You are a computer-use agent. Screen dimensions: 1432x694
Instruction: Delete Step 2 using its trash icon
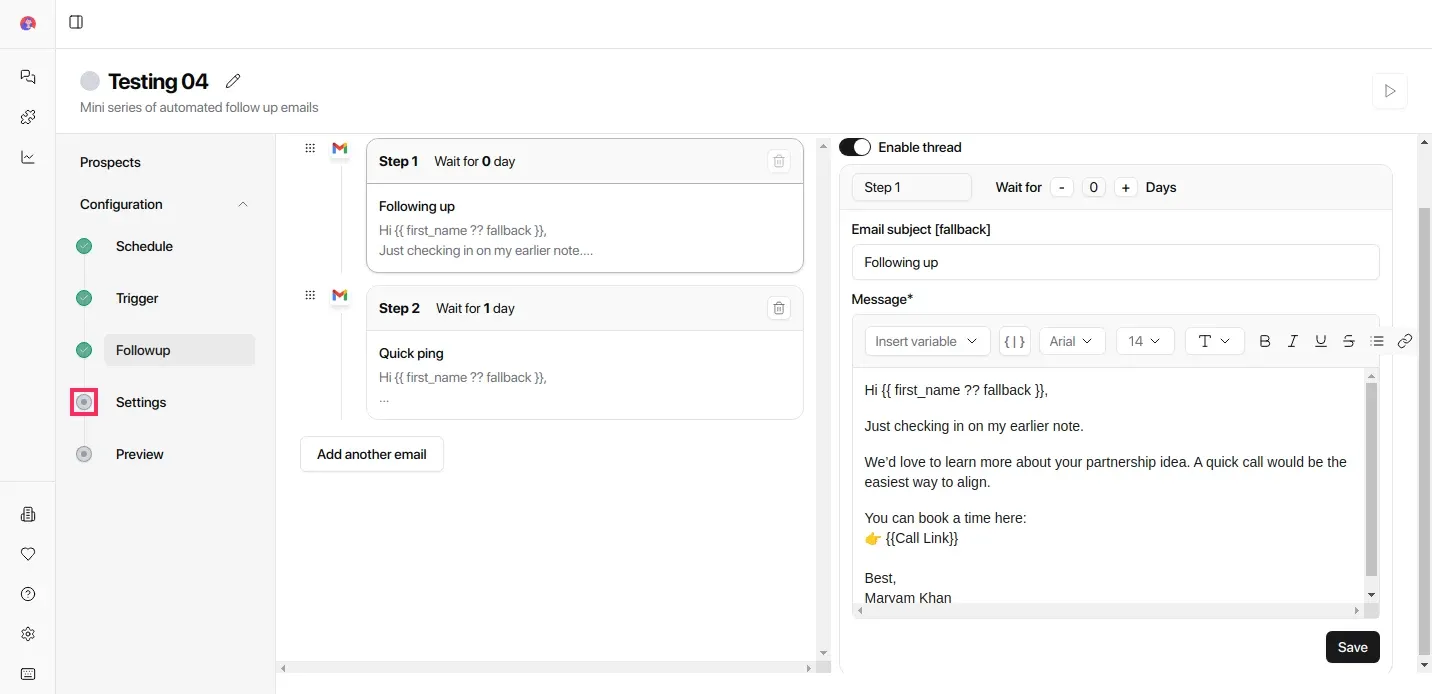tap(779, 308)
